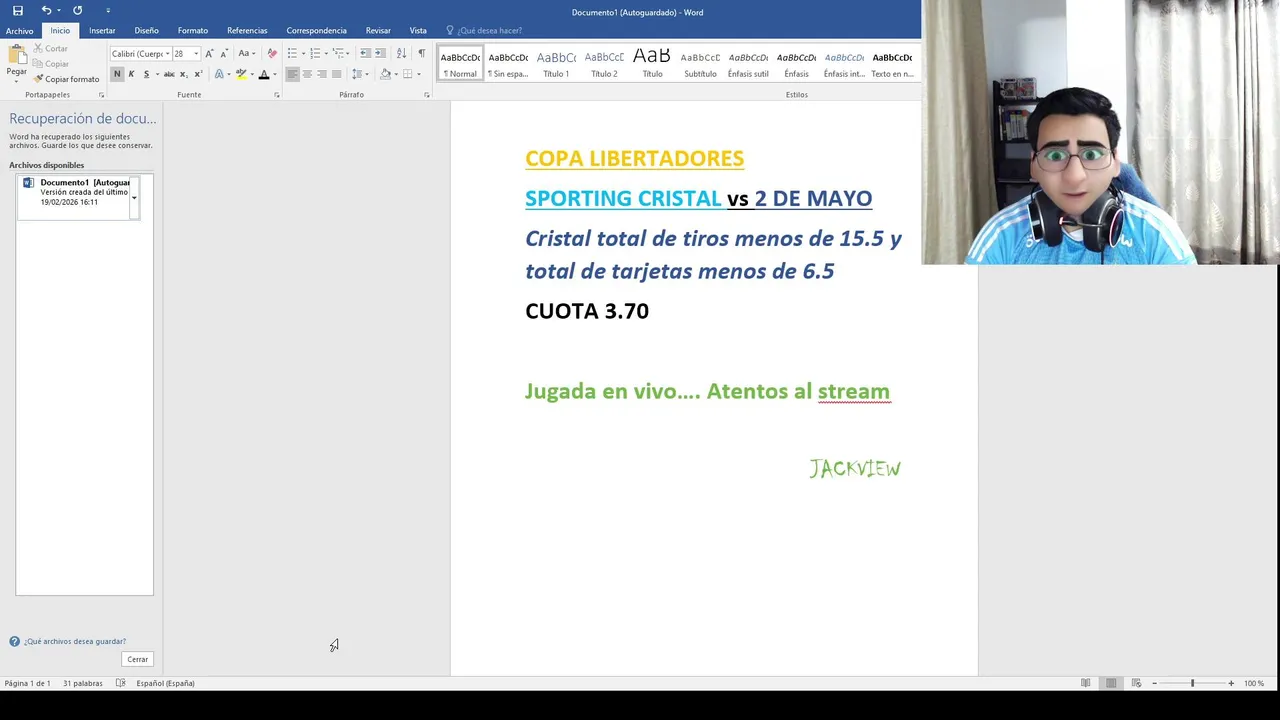Open text effects and typography icon
1280x720 pixels.
click(219, 74)
